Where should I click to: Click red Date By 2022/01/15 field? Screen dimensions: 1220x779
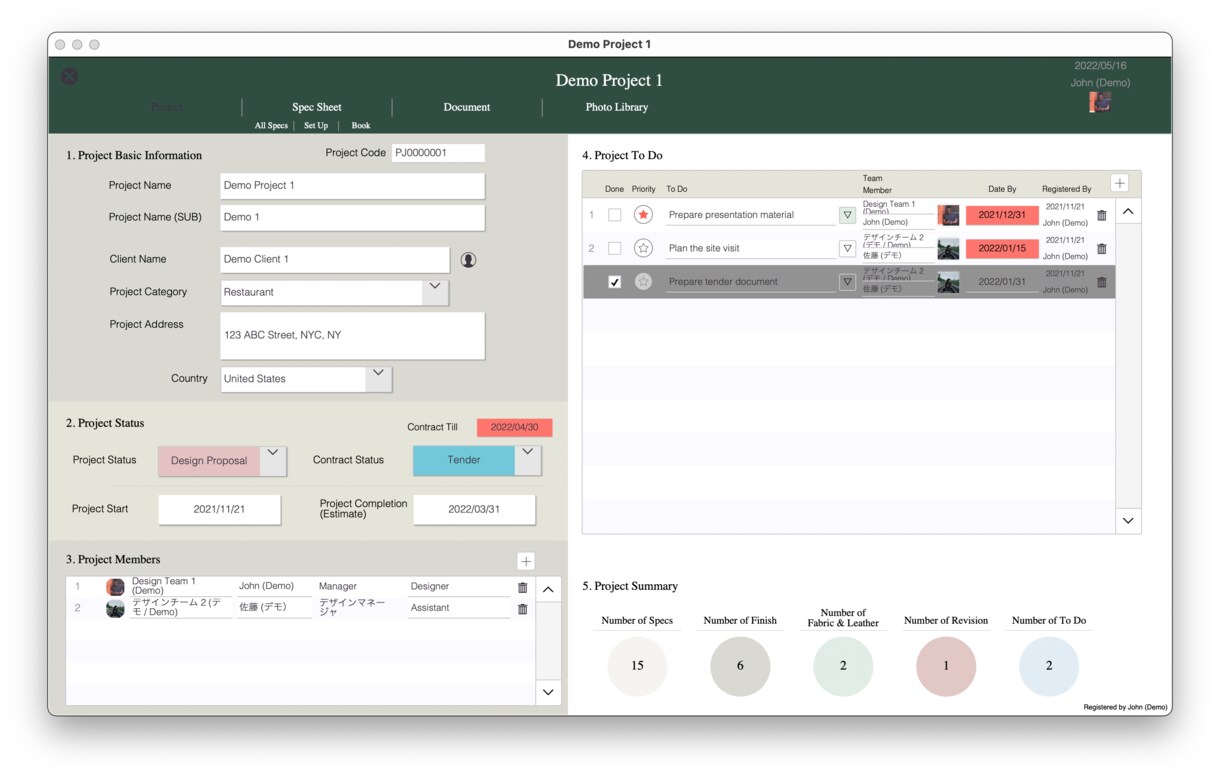(x=1002, y=248)
